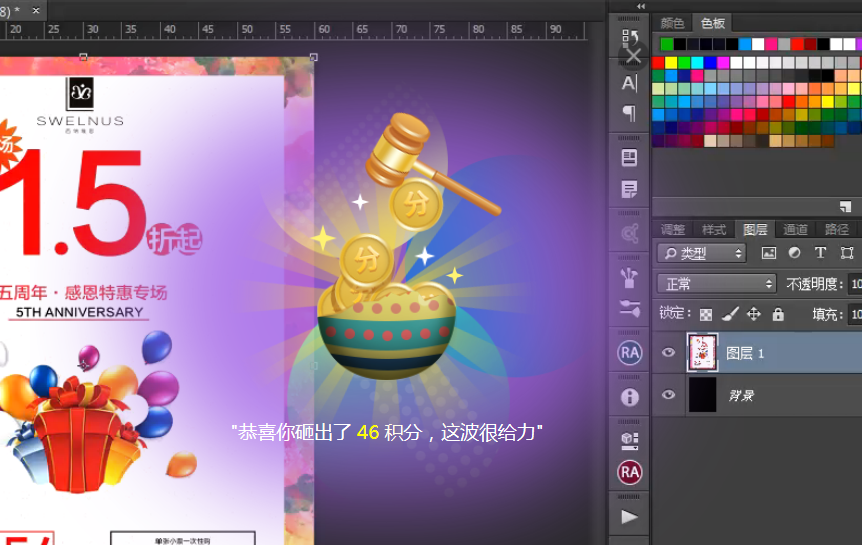Toggle lock position move icon
This screenshot has width=862, height=545.
754,314
